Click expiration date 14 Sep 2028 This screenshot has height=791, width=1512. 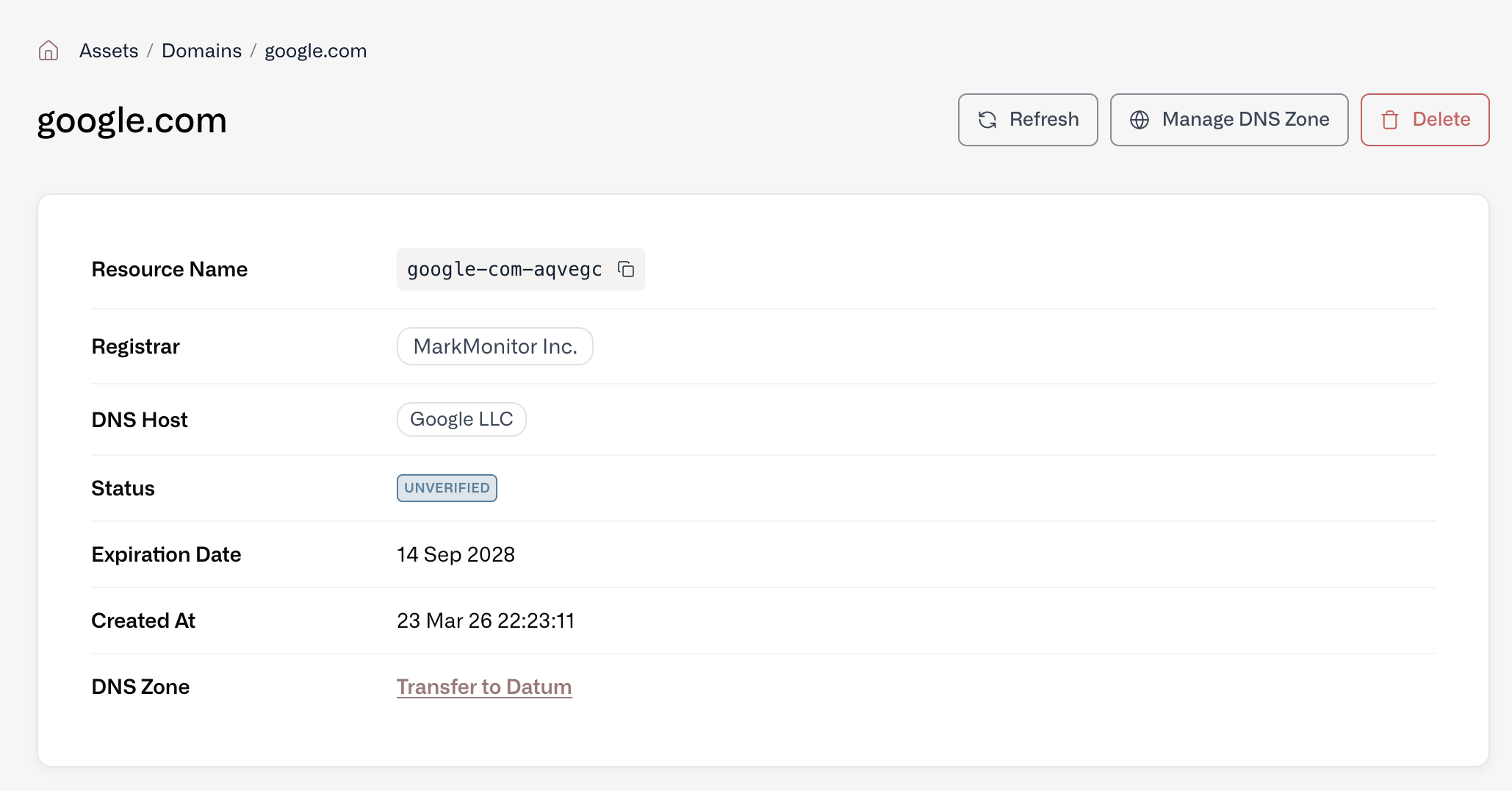tap(456, 554)
